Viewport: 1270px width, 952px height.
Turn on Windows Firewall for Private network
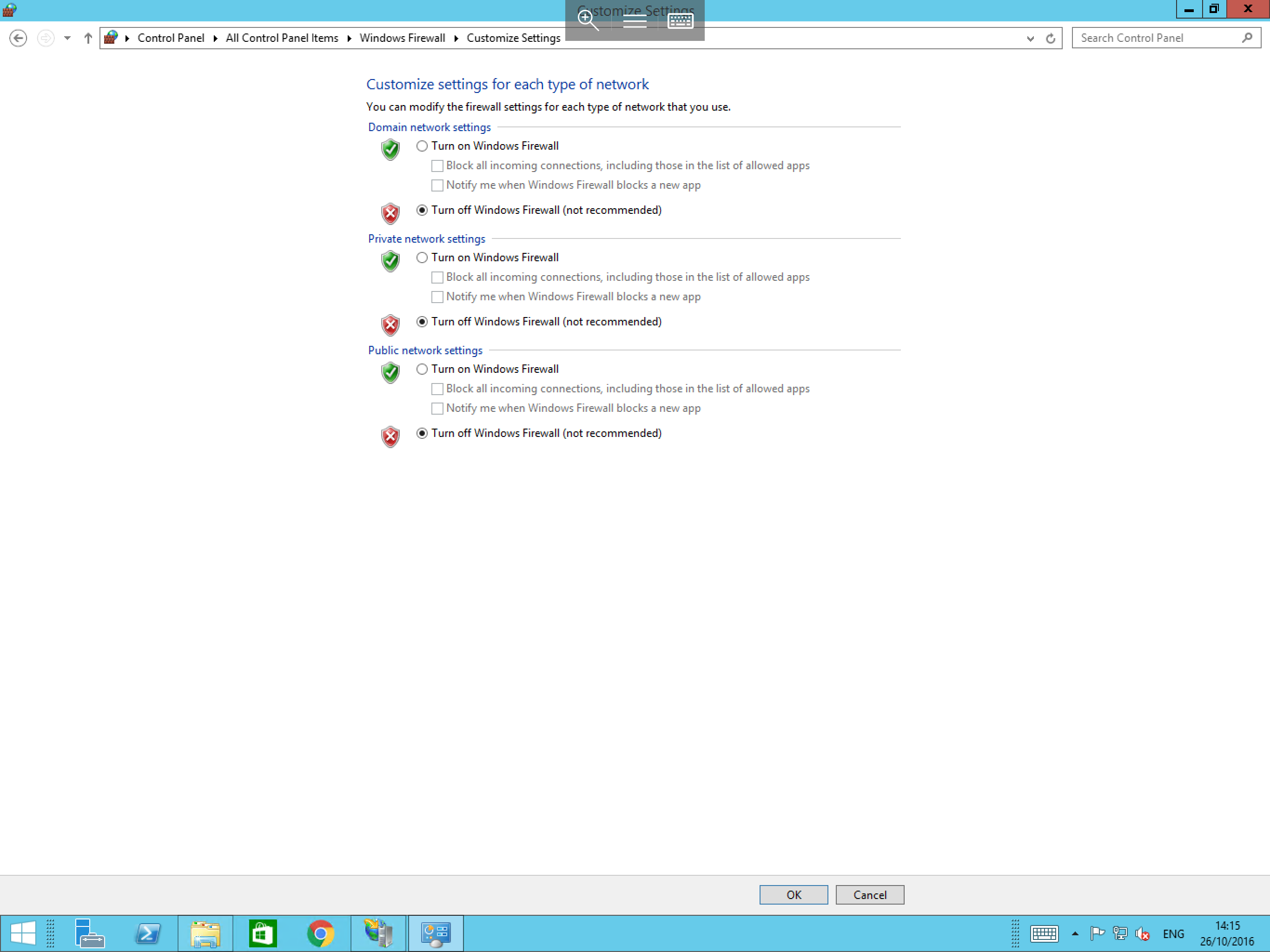[422, 257]
